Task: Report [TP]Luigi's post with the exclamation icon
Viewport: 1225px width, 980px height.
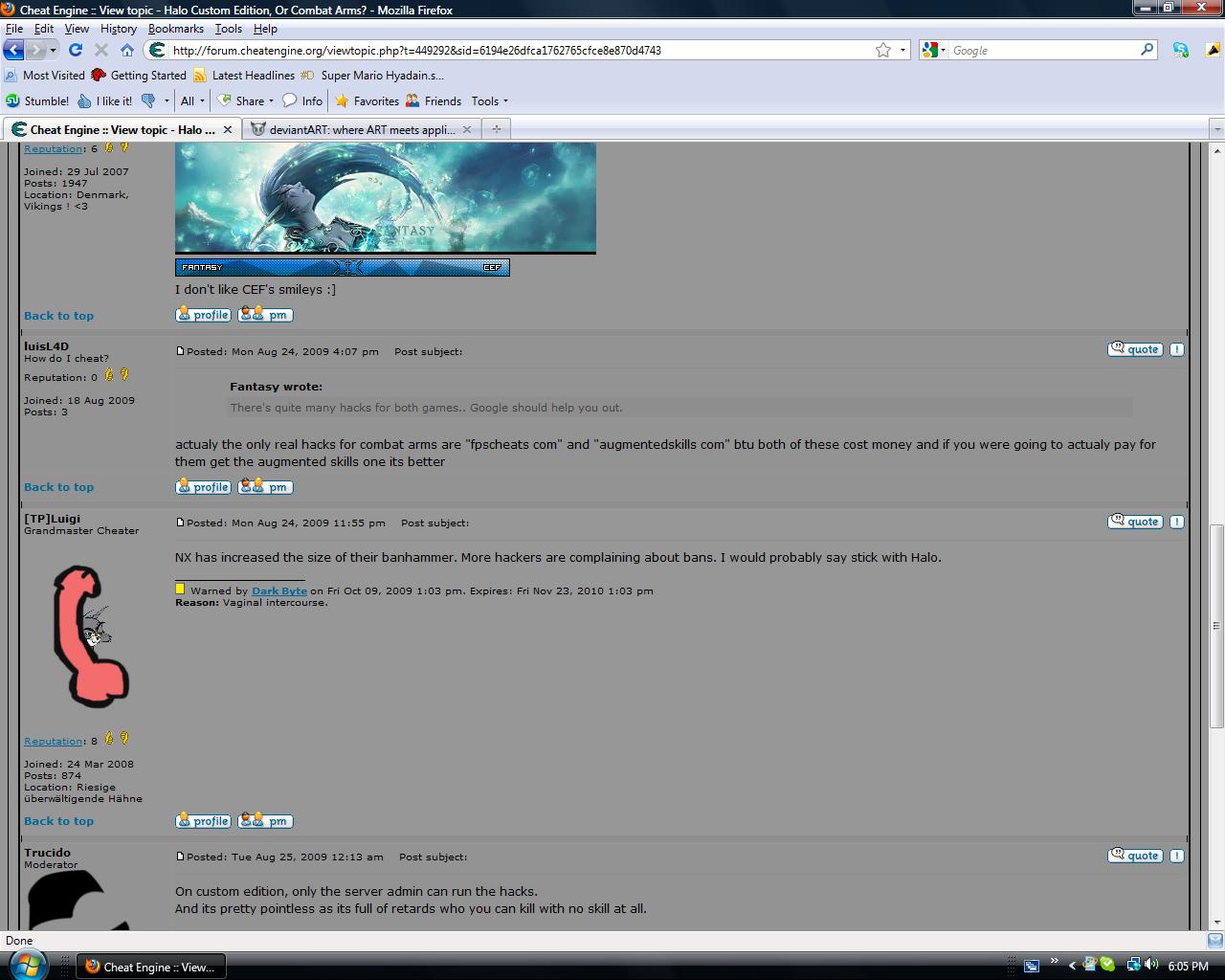Action: pos(1176,522)
